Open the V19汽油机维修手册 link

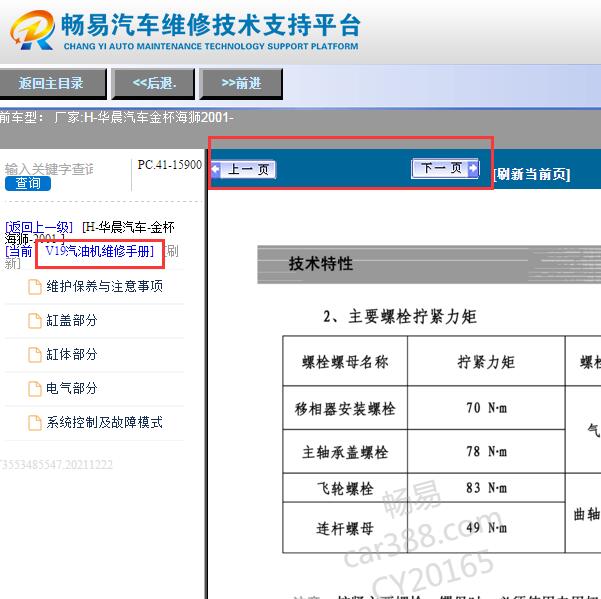[x=99, y=251]
